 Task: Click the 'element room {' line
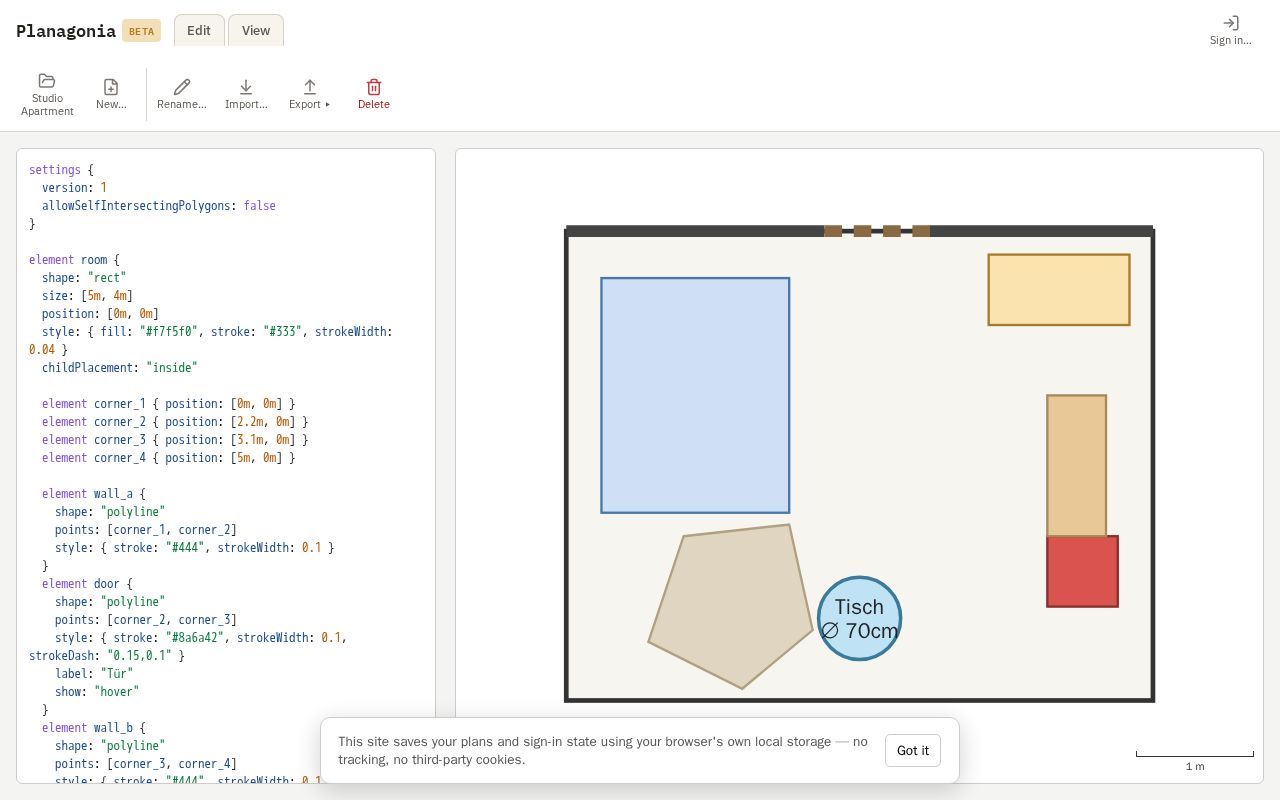(74, 260)
